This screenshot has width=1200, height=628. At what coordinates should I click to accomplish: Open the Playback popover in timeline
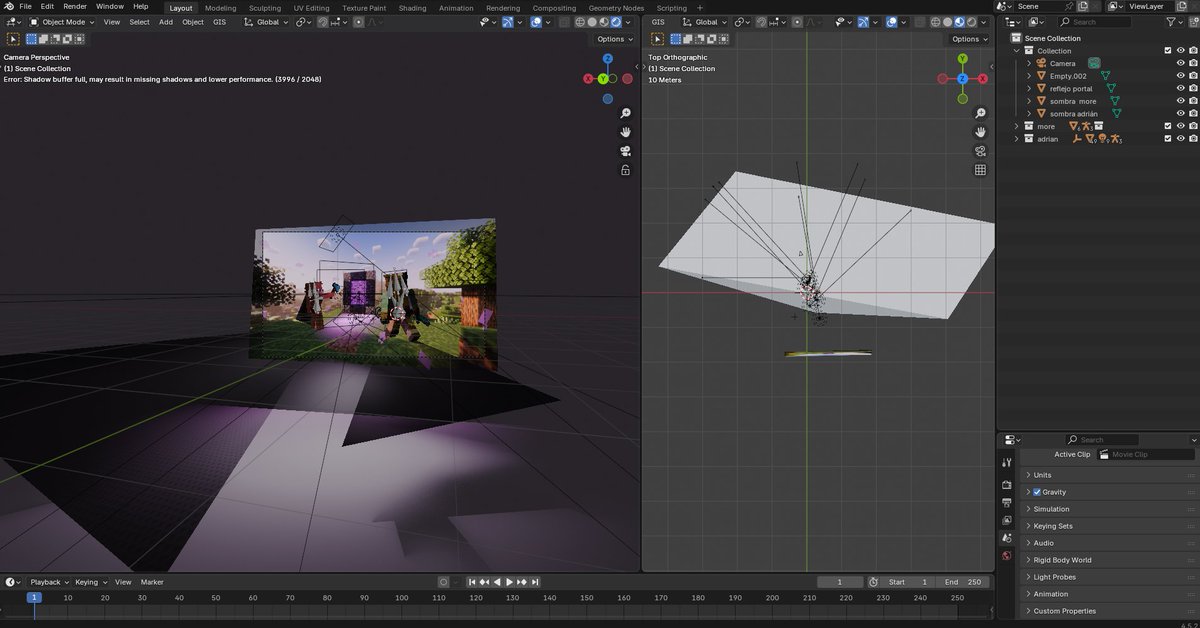tap(49, 582)
